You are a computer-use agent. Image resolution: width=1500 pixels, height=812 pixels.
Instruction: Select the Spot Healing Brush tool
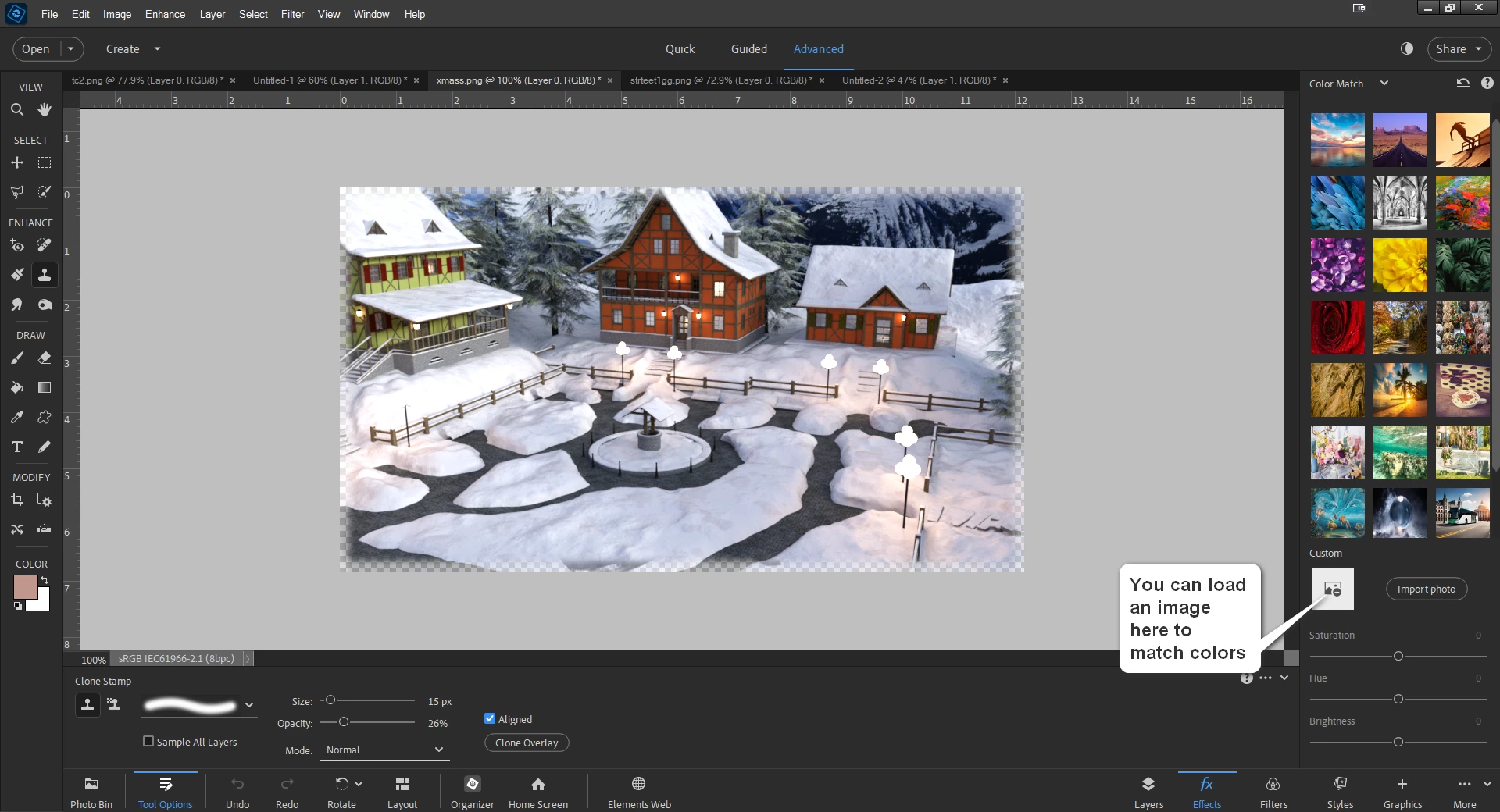pos(45,245)
